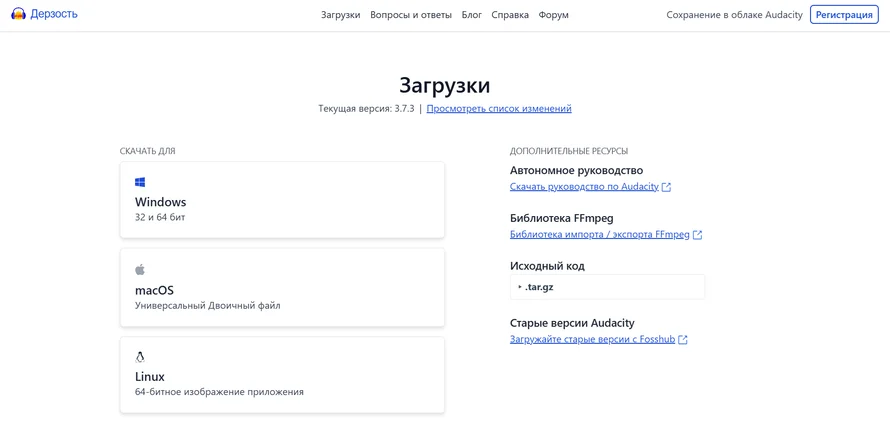Click the Библиотека FFmpeg heading
This screenshot has height=436, width=890.
coord(562,218)
